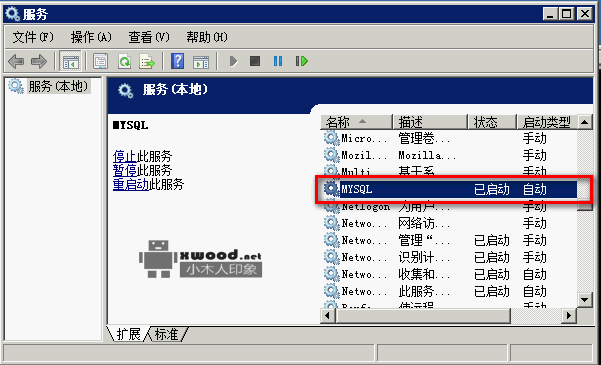This screenshot has height=365, width=601.
Task: Switch to the 标准 tab
Action: click(x=166, y=334)
